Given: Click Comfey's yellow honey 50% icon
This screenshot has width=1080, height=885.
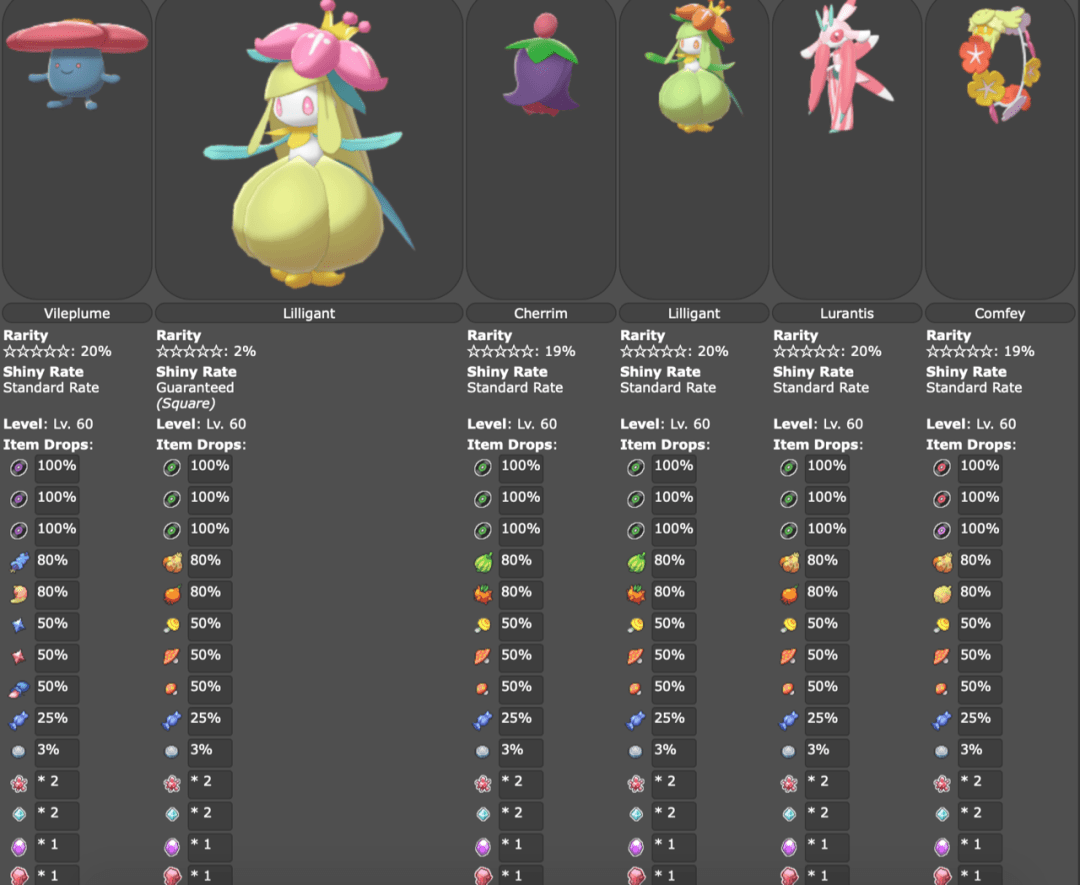Looking at the screenshot, I should coord(942,625).
